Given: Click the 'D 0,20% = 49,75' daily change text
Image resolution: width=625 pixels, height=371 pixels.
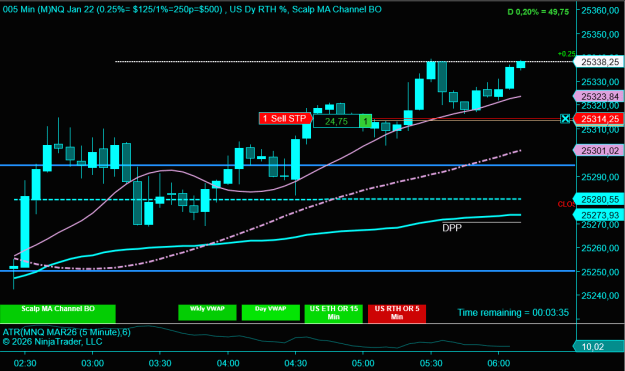Looking at the screenshot, I should click(x=538, y=12).
